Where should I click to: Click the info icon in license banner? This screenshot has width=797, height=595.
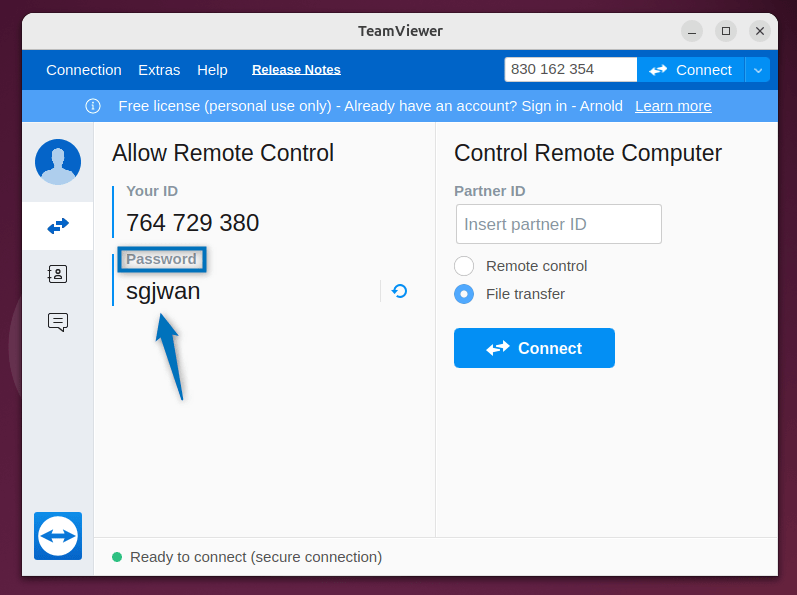click(93, 106)
